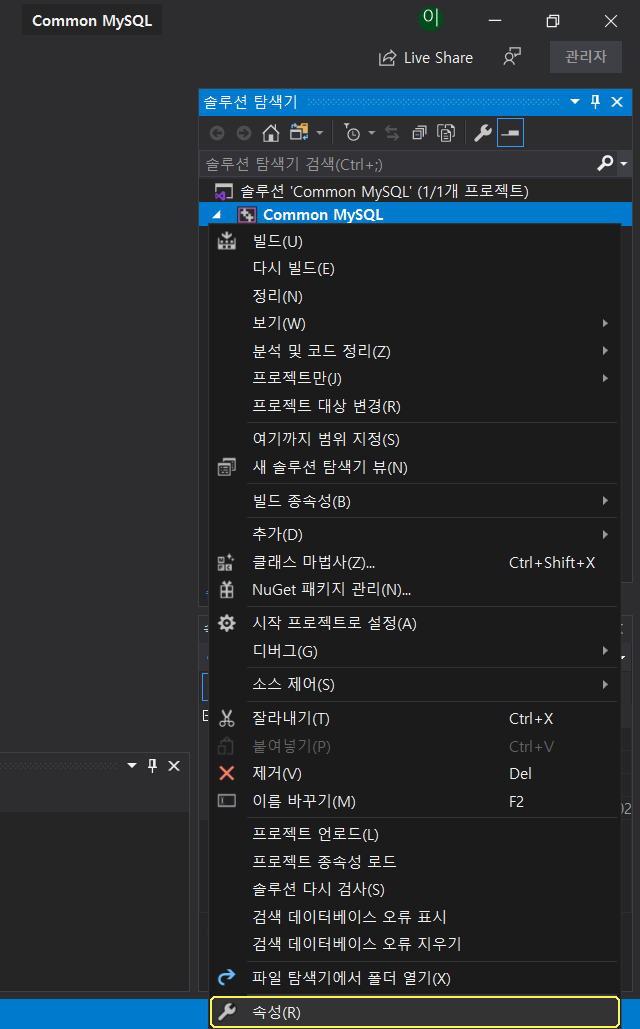Image resolution: width=640 pixels, height=1029 pixels.
Task: Choose NuGet 패키지 관리(N)...
Action: 414,589
